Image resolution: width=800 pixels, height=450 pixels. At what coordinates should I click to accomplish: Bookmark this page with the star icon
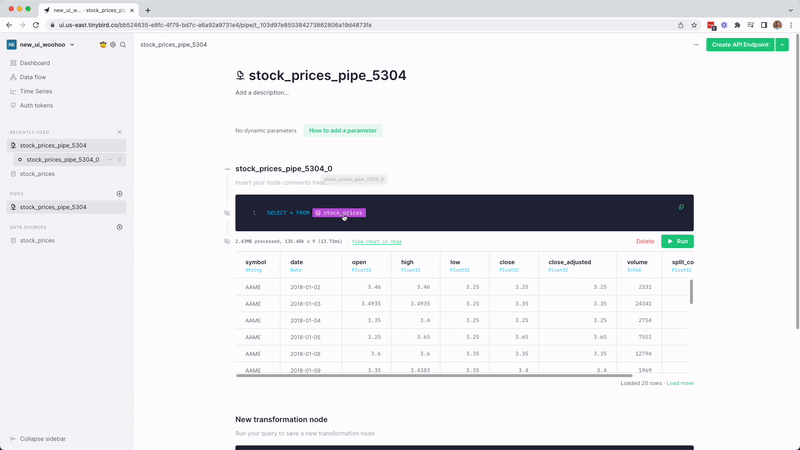point(694,25)
